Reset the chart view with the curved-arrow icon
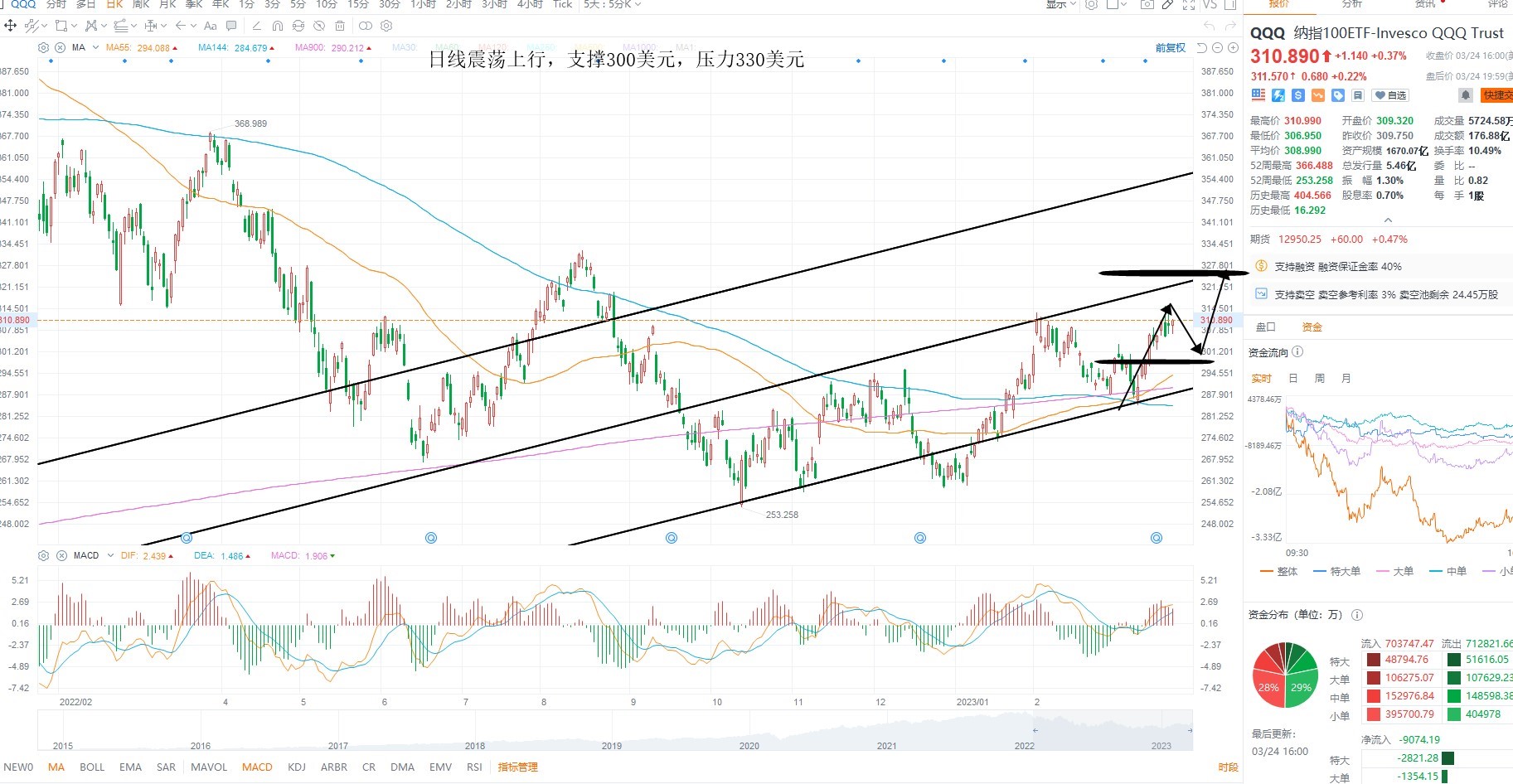The width and height of the screenshot is (1513, 784). coord(1202,47)
